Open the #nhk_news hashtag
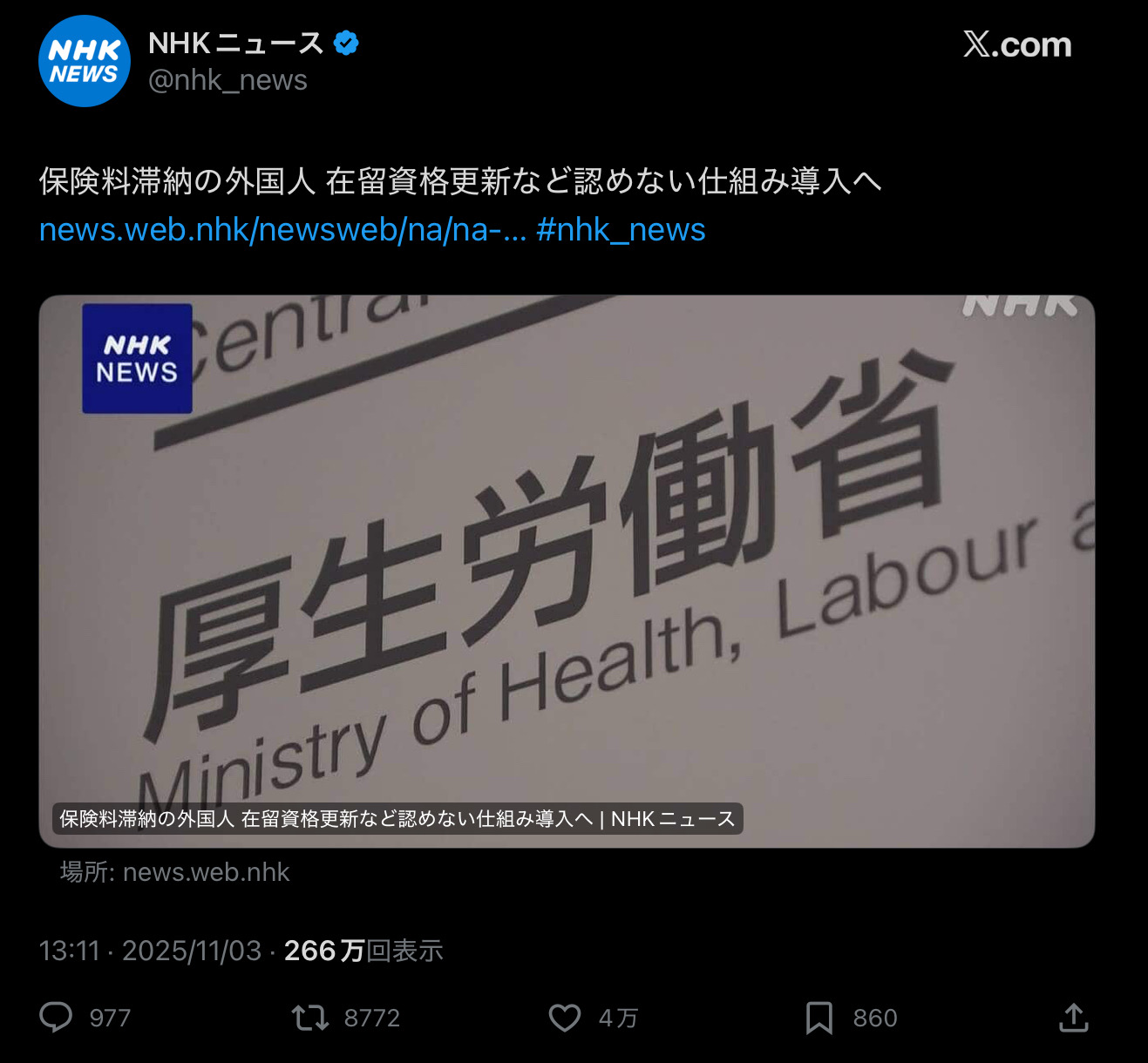 [621, 230]
